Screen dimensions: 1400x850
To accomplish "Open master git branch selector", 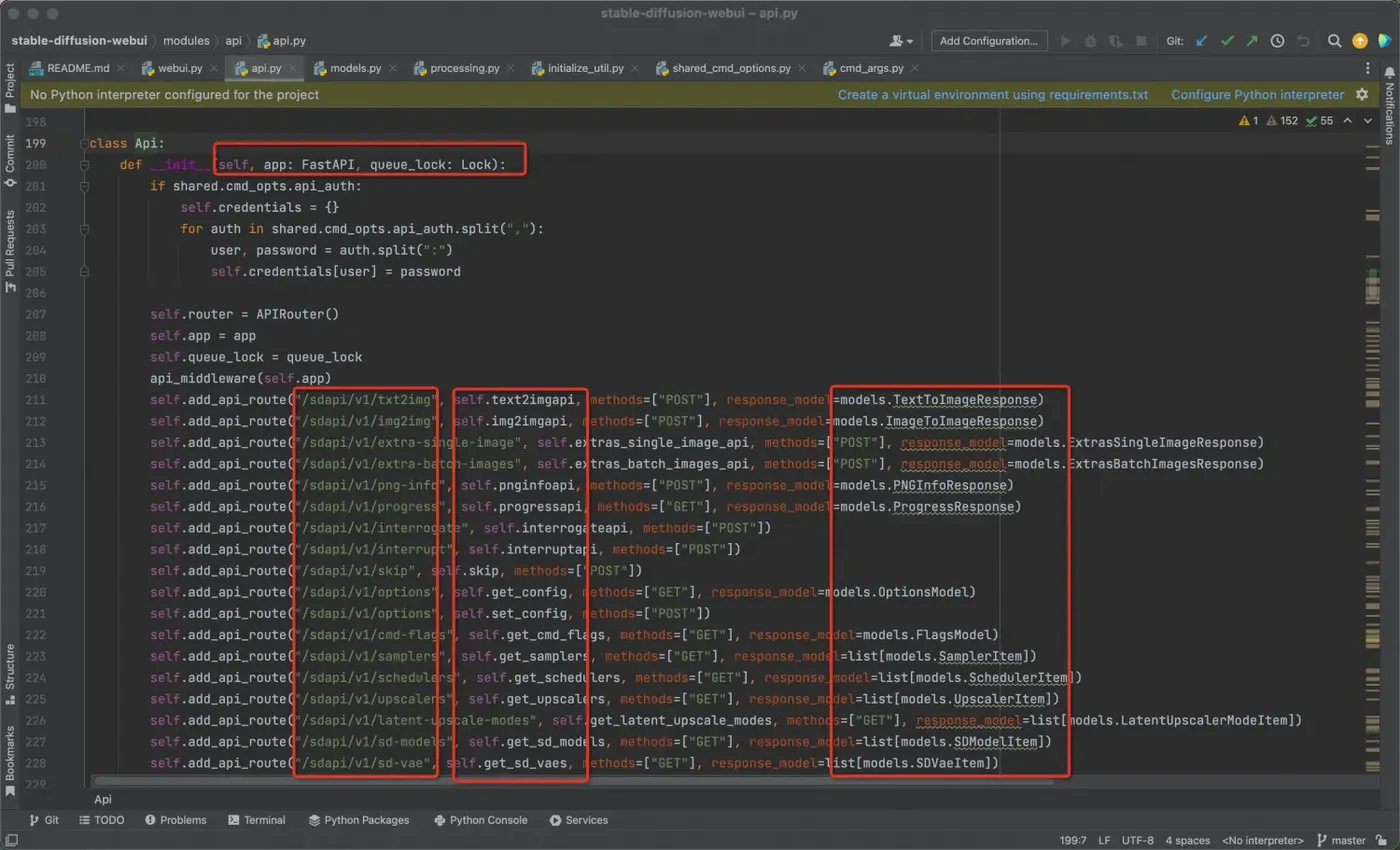I will coord(1341,840).
